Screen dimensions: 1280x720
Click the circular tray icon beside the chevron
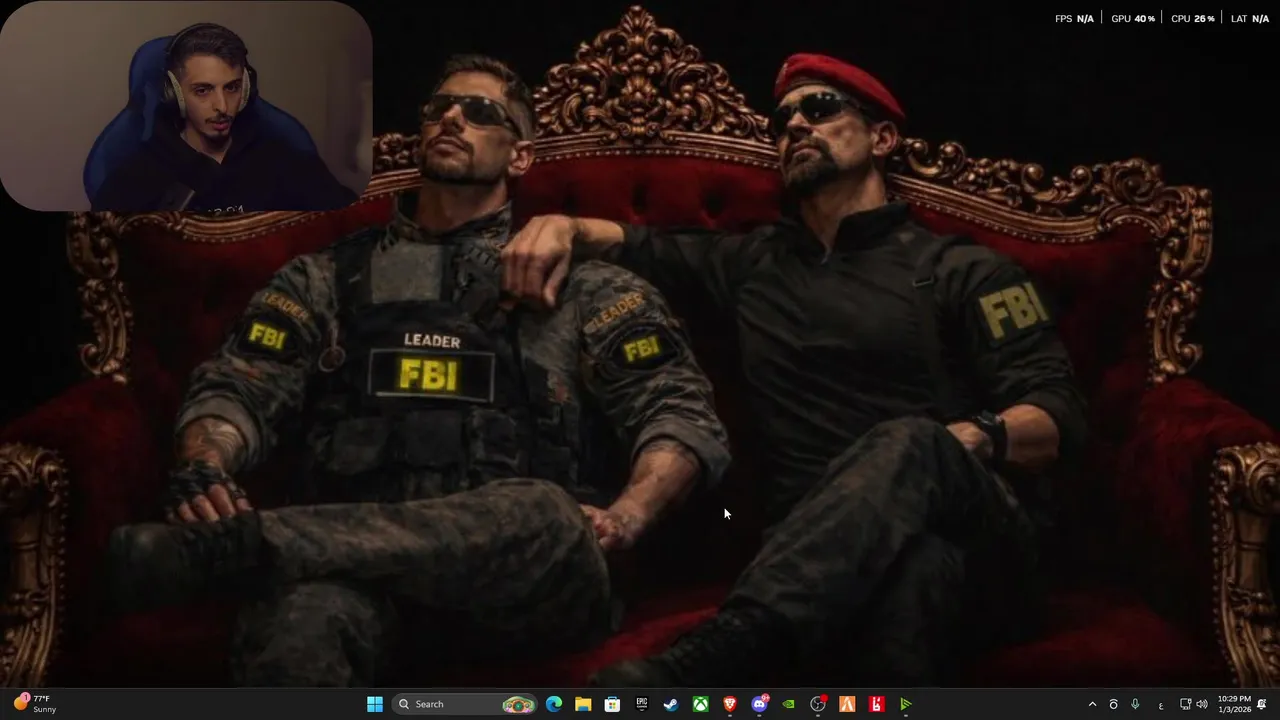coord(1113,704)
